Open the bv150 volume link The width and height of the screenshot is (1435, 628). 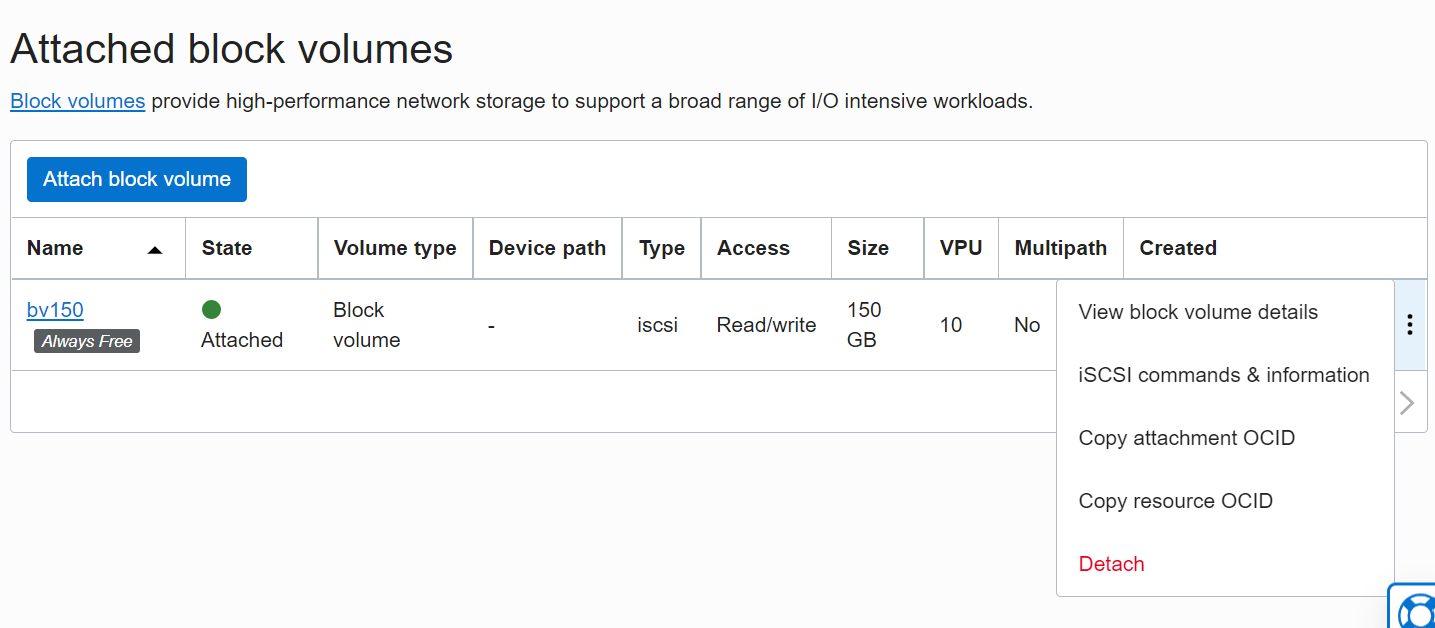click(x=55, y=310)
